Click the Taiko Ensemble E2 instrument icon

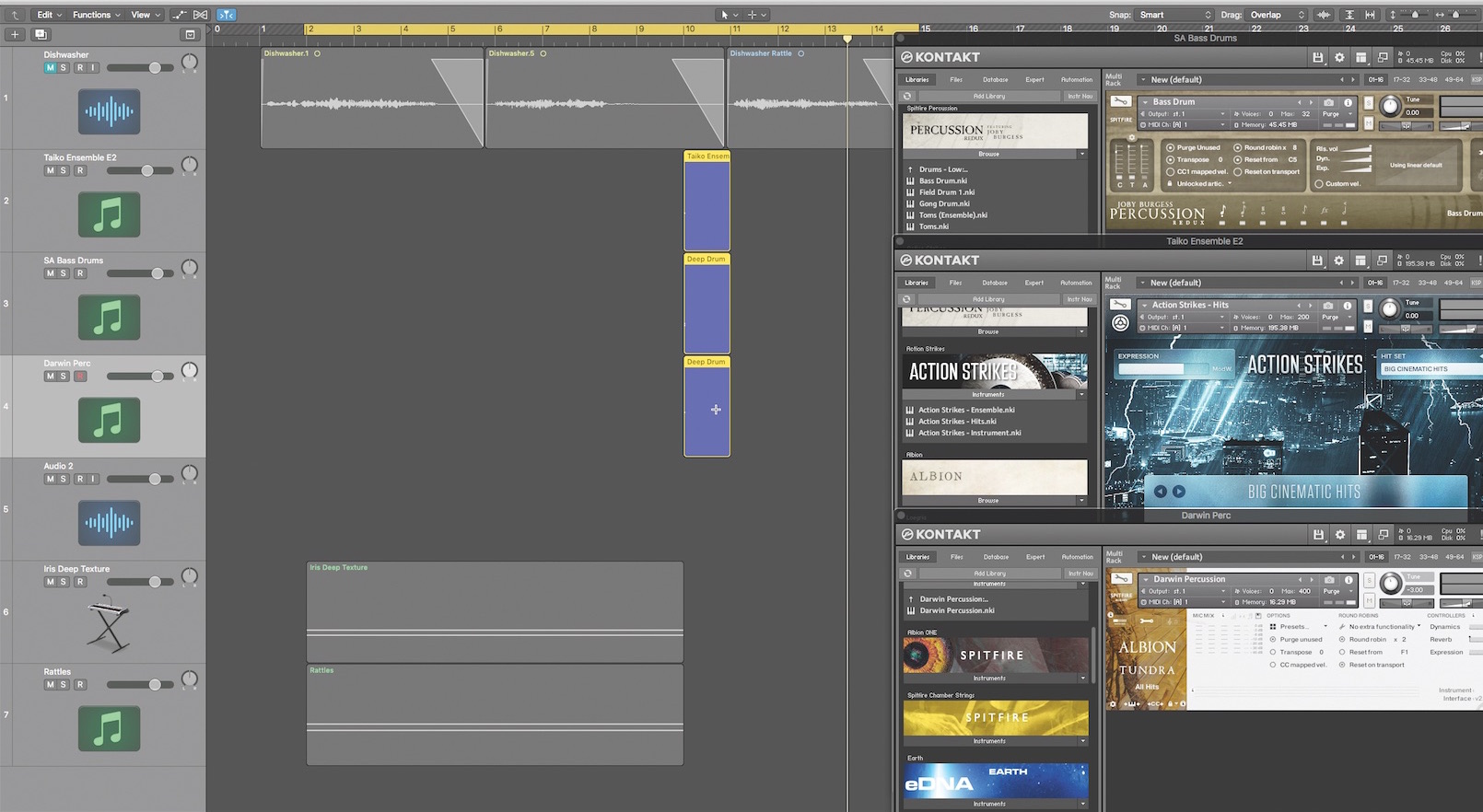pos(109,215)
